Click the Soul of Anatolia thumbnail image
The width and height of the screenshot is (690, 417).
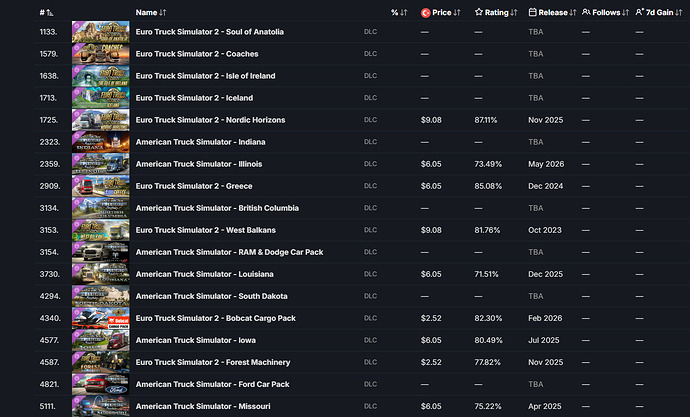(101, 32)
